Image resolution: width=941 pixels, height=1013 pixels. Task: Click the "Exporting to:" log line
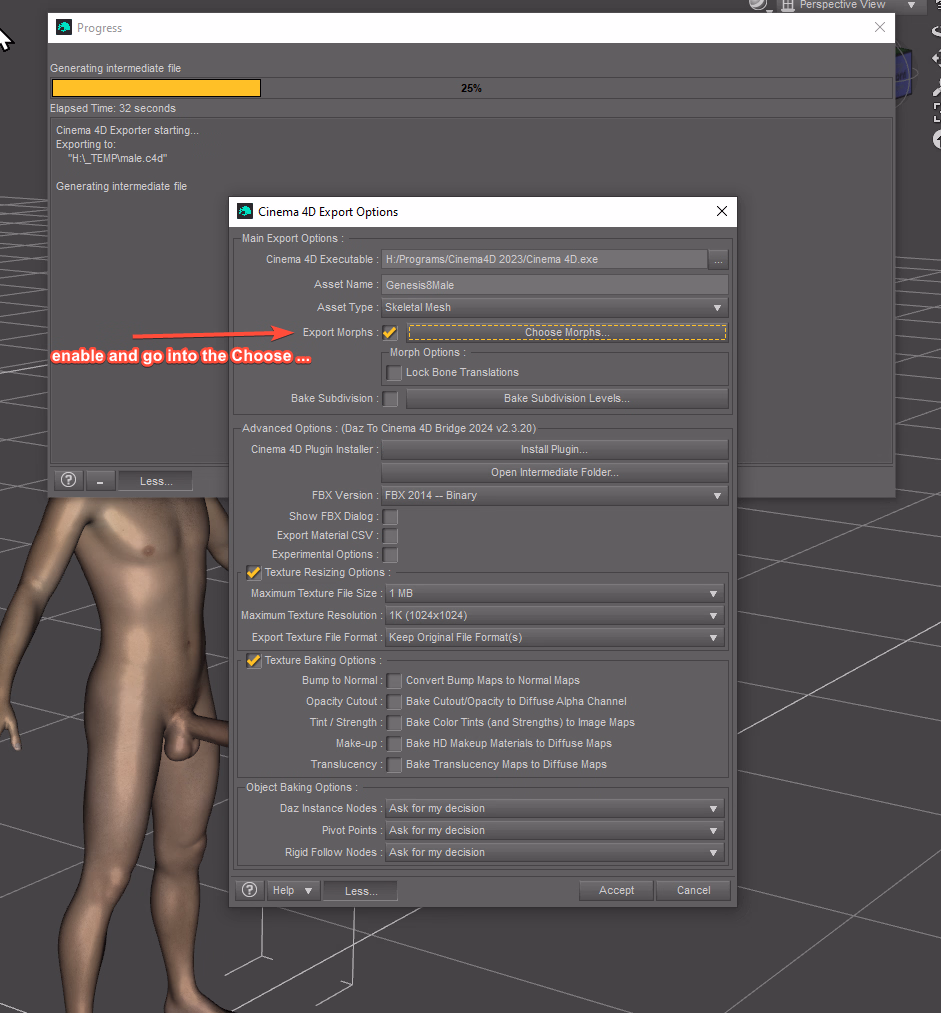pyautogui.click(x=86, y=145)
